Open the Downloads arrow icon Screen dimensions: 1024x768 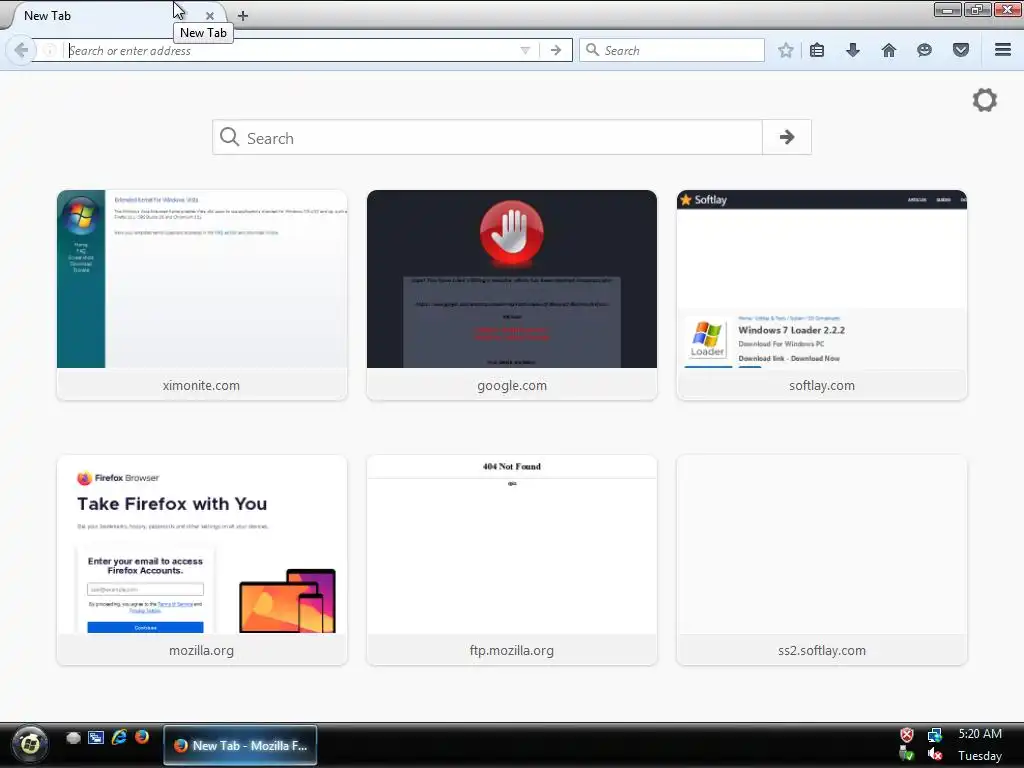(853, 50)
